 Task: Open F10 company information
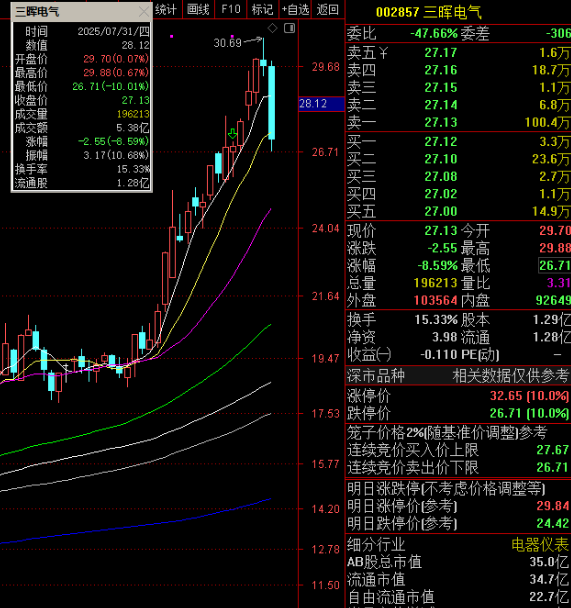pos(231,9)
